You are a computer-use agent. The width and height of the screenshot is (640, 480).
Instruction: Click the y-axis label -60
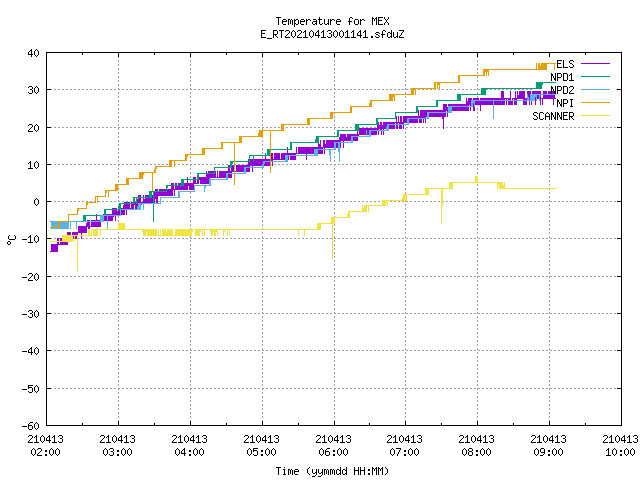tap(31, 426)
